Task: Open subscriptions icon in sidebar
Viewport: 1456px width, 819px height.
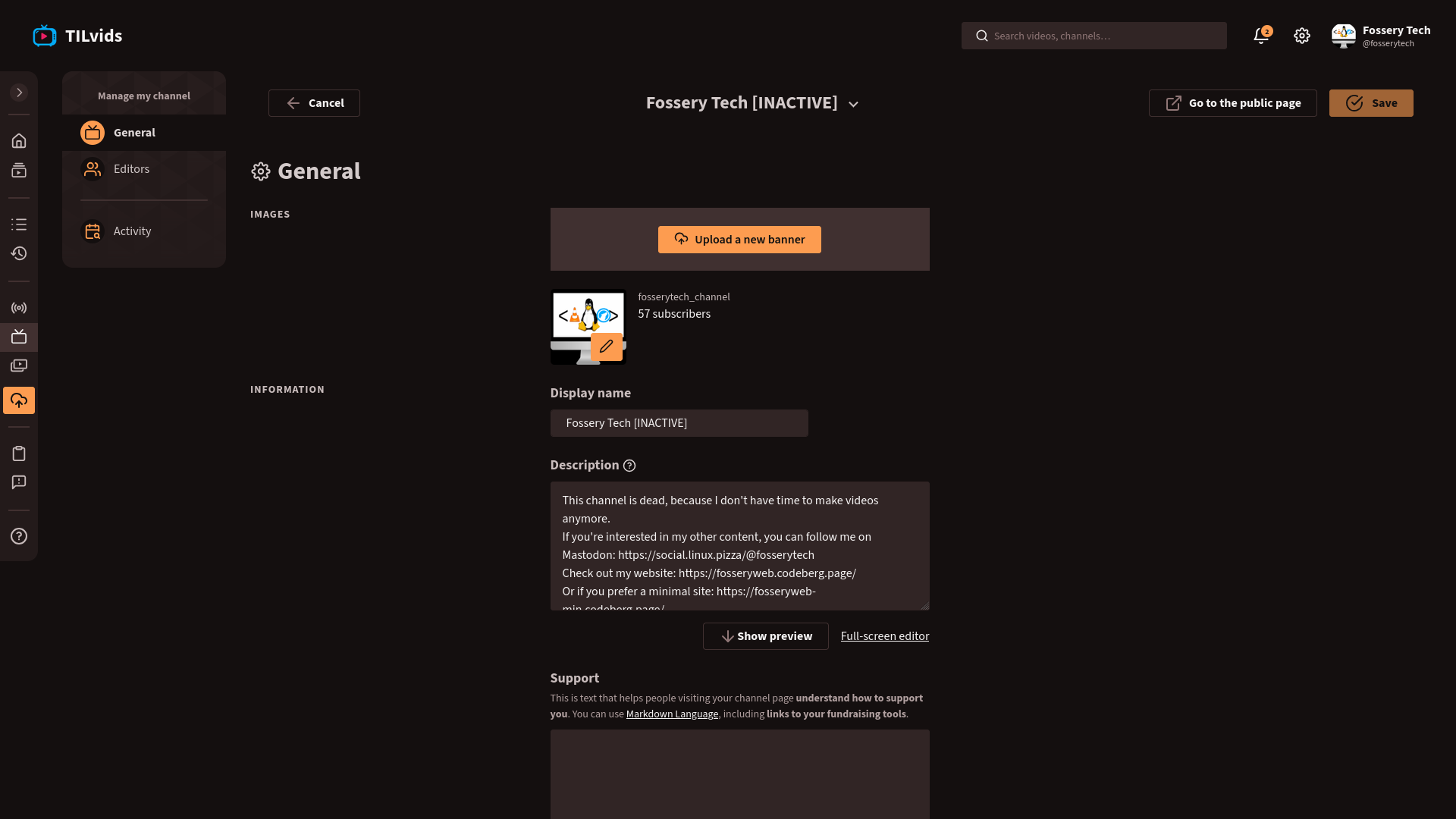Action: (19, 171)
